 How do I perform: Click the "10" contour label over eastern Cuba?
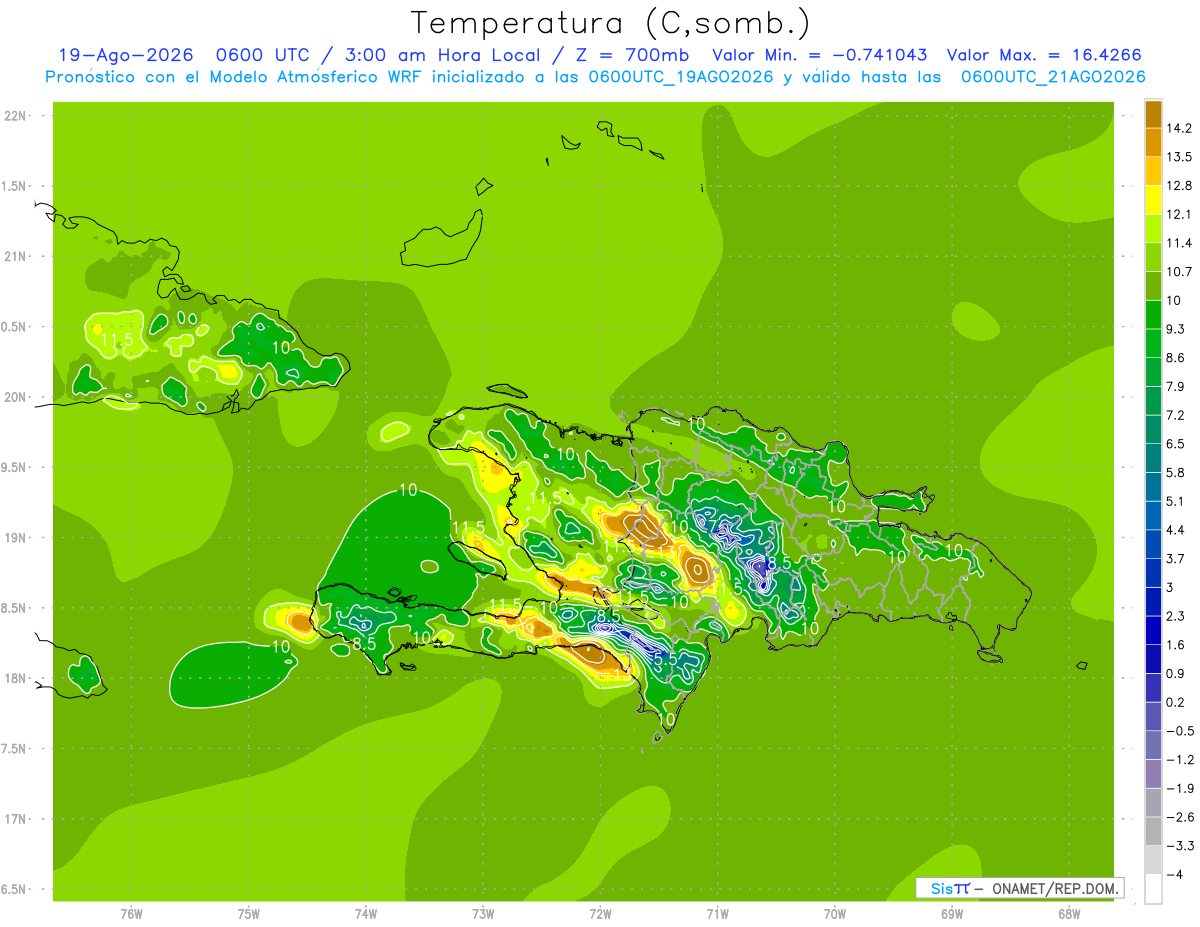click(282, 348)
